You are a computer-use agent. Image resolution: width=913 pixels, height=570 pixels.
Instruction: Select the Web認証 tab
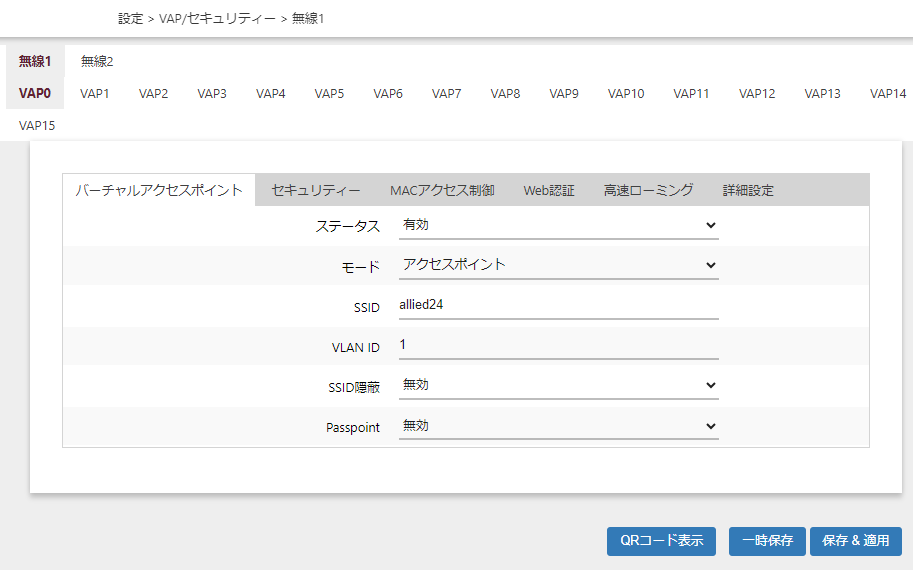click(x=549, y=190)
